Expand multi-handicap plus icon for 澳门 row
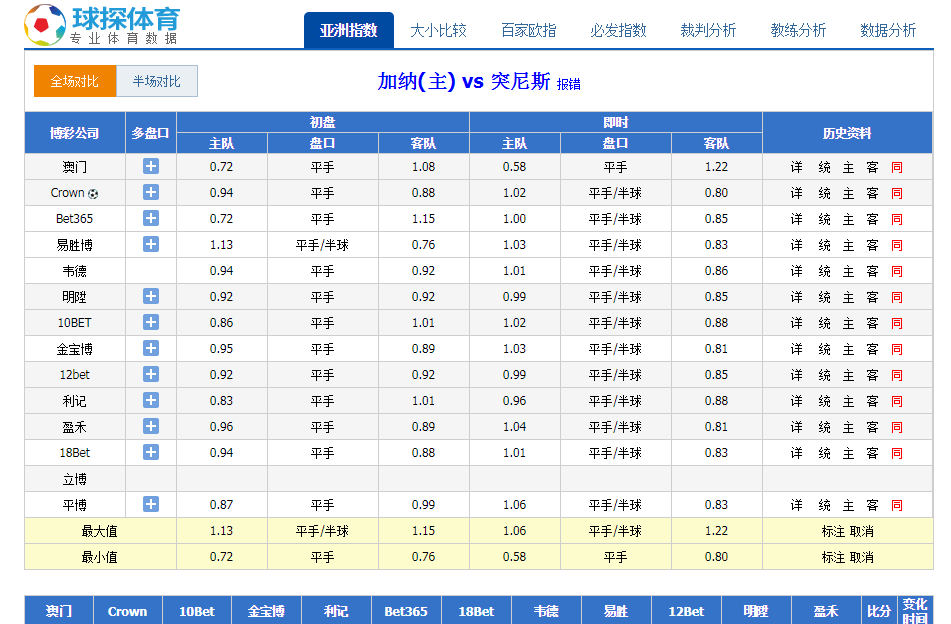 [x=151, y=166]
